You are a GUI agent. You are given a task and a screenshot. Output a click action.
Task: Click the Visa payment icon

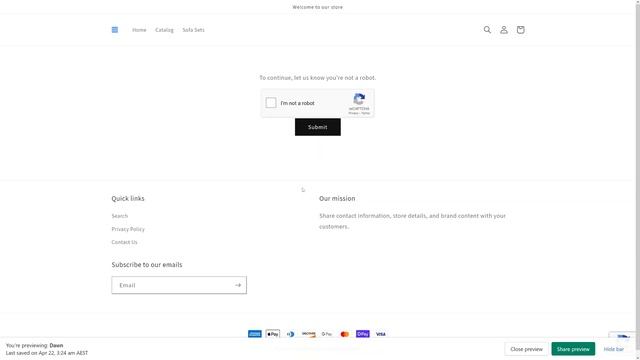pos(380,334)
